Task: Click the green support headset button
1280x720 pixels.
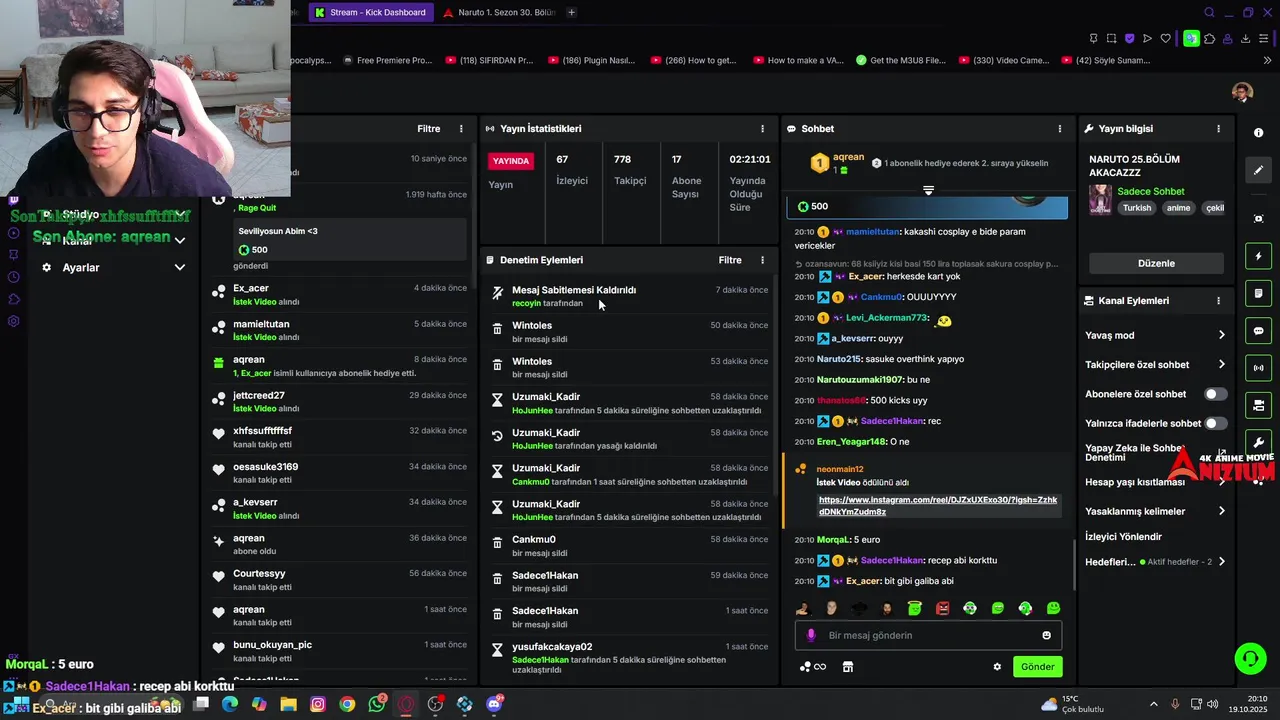Action: (x=1250, y=658)
